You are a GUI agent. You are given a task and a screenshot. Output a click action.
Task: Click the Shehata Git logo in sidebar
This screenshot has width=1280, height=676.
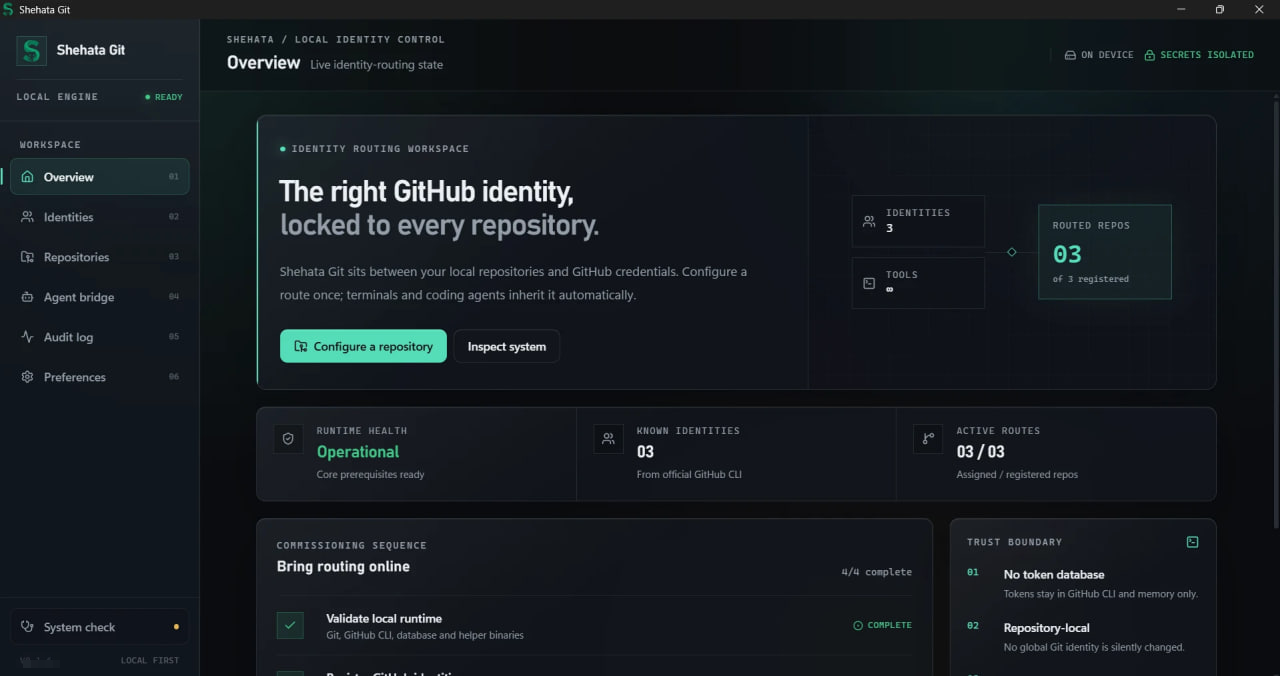pyautogui.click(x=32, y=51)
